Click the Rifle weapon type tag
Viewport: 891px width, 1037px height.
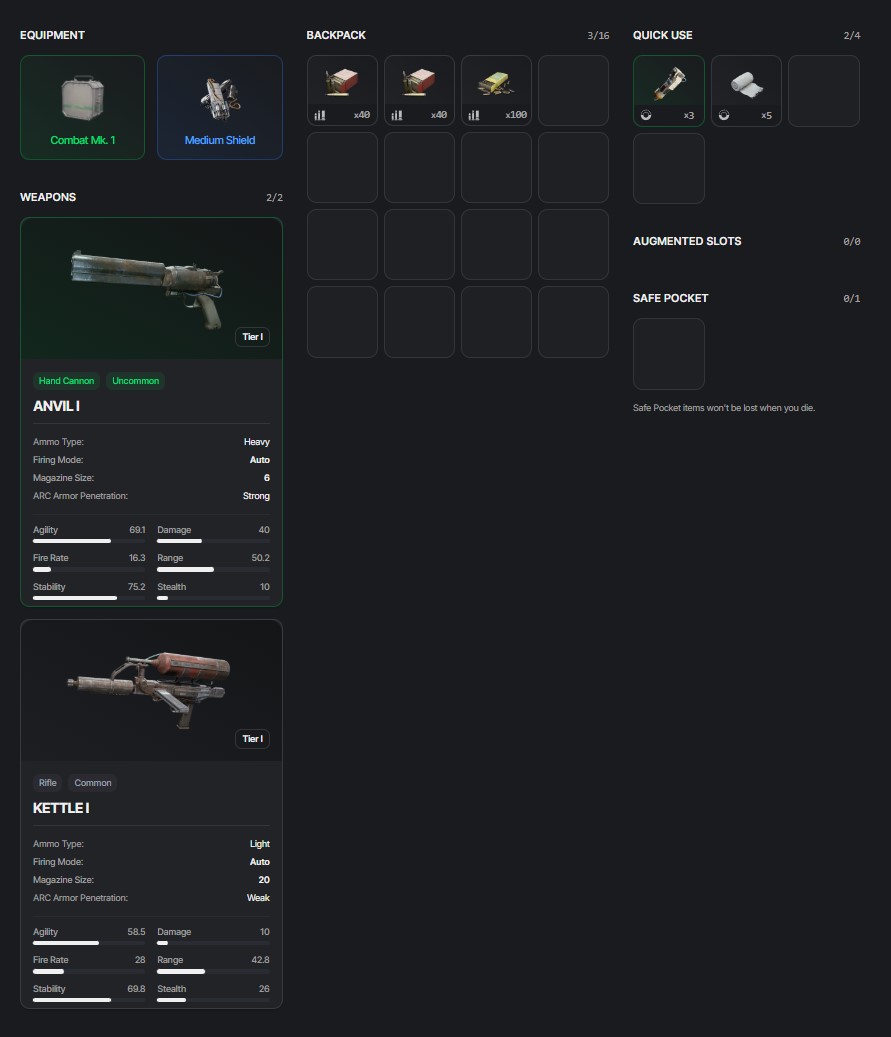pyautogui.click(x=48, y=783)
